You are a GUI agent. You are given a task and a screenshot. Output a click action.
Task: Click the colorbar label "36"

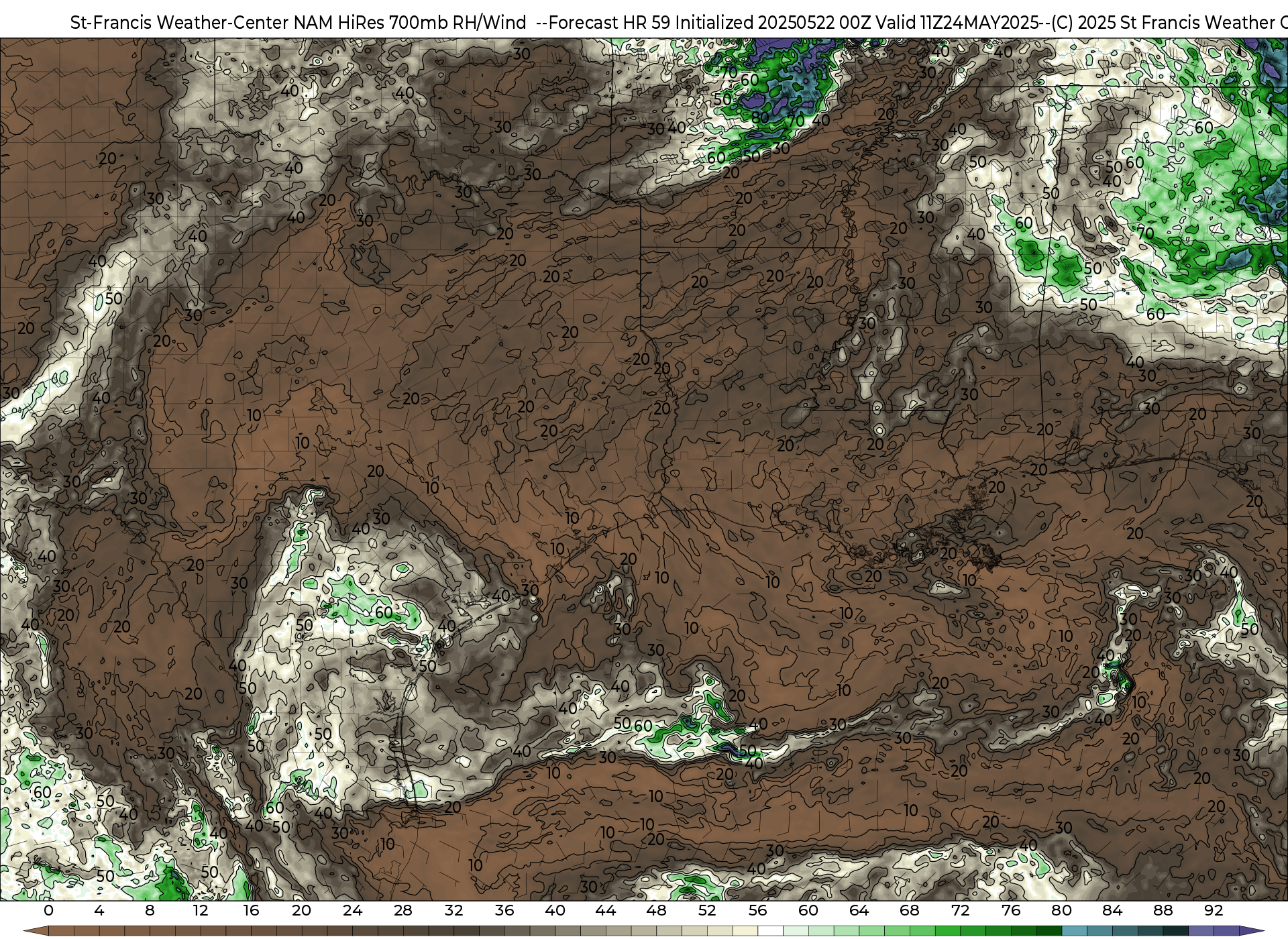(504, 911)
